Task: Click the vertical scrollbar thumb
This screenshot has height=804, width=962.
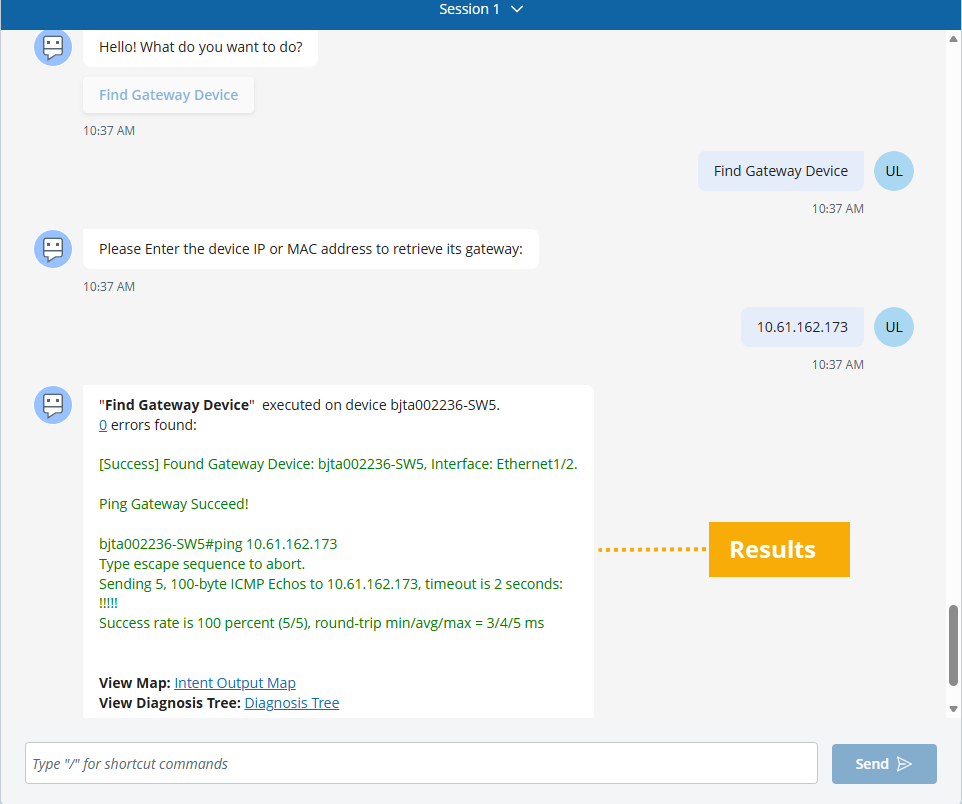Action: (953, 645)
